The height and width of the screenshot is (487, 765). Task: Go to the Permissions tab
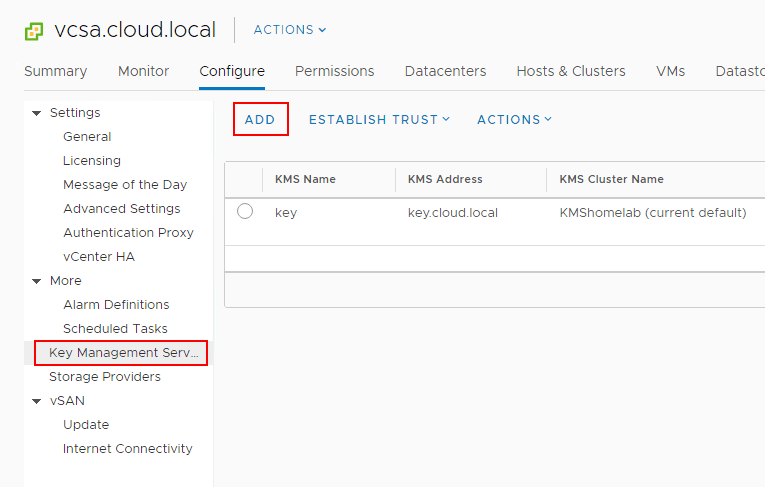[334, 71]
